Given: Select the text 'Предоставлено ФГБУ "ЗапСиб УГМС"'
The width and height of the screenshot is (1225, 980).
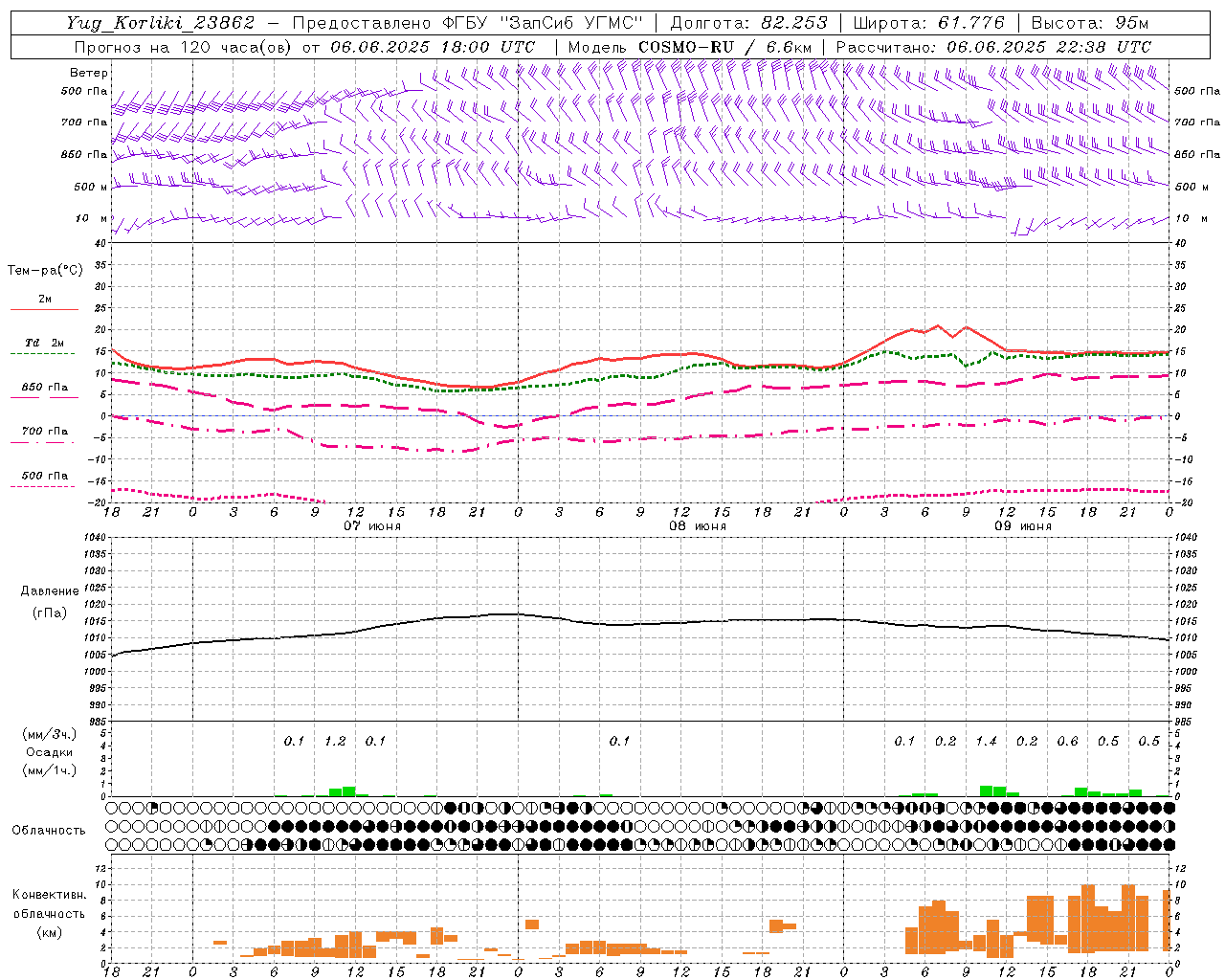Looking at the screenshot, I should click(467, 23).
